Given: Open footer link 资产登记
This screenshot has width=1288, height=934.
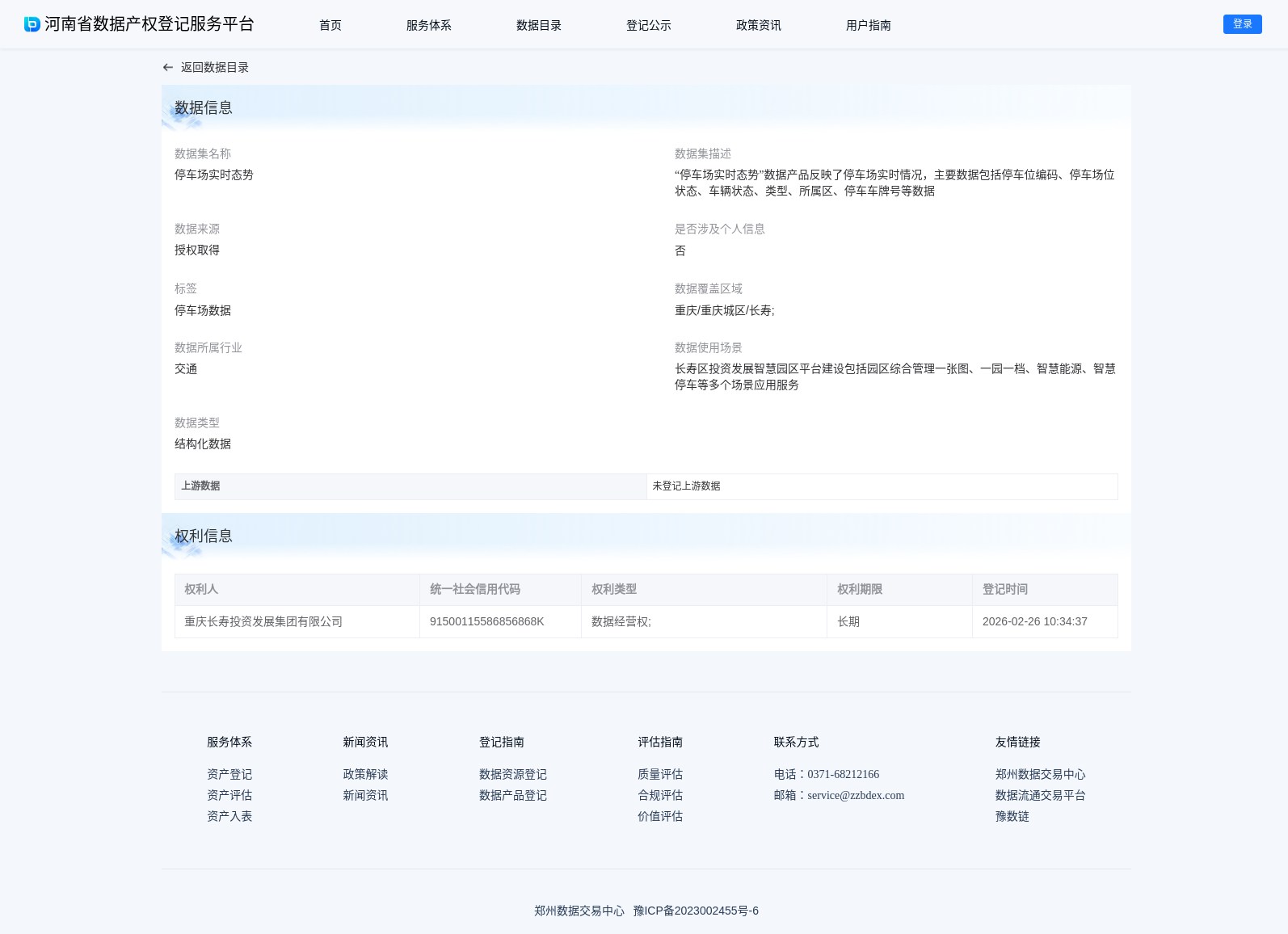Looking at the screenshot, I should (x=229, y=774).
